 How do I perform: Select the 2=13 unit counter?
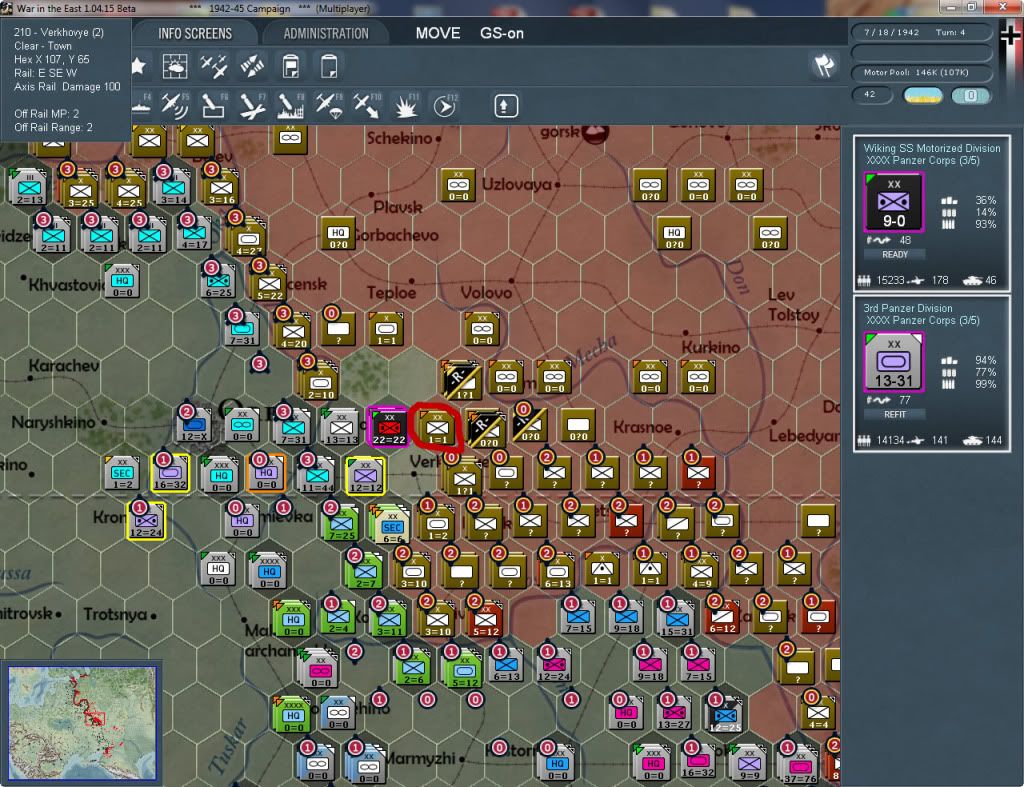[29, 187]
